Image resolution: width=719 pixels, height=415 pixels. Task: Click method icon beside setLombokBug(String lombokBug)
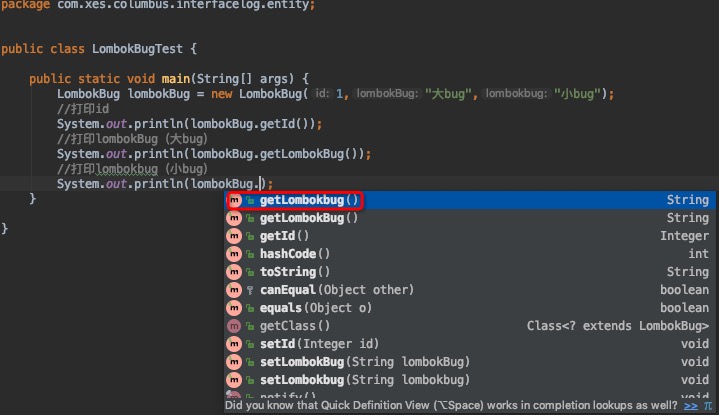click(234, 362)
